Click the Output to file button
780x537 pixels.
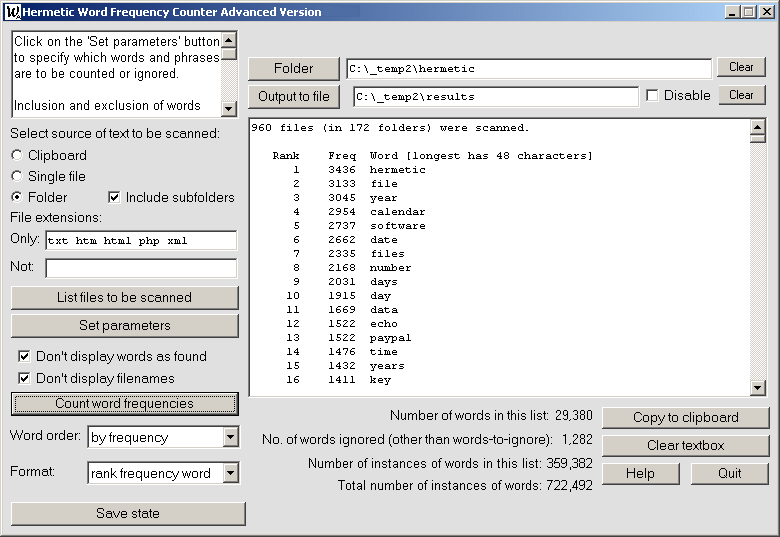293,96
